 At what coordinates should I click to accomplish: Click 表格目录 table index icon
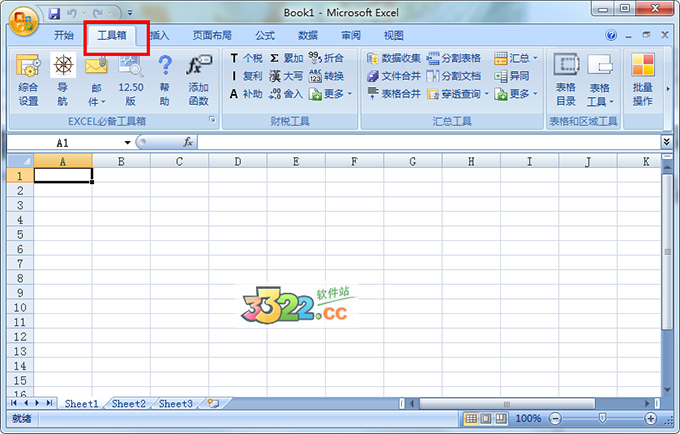point(566,80)
